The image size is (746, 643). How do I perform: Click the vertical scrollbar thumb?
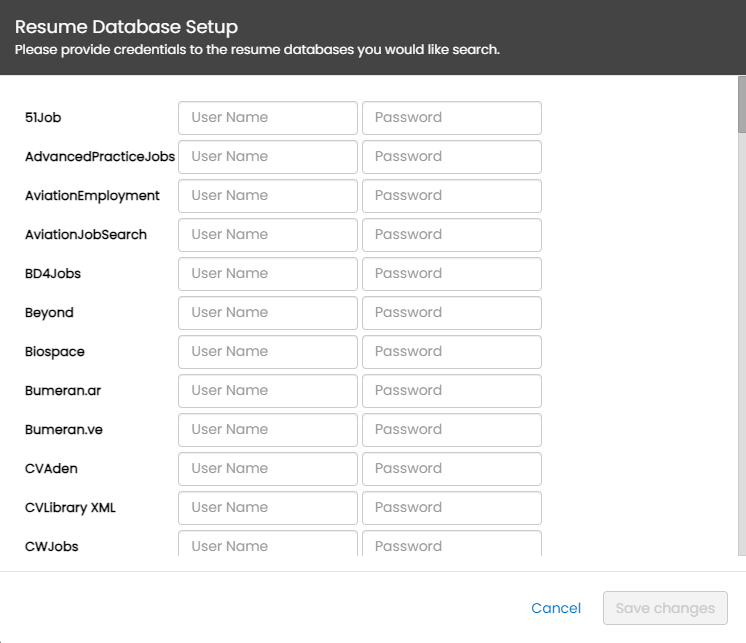click(x=742, y=105)
